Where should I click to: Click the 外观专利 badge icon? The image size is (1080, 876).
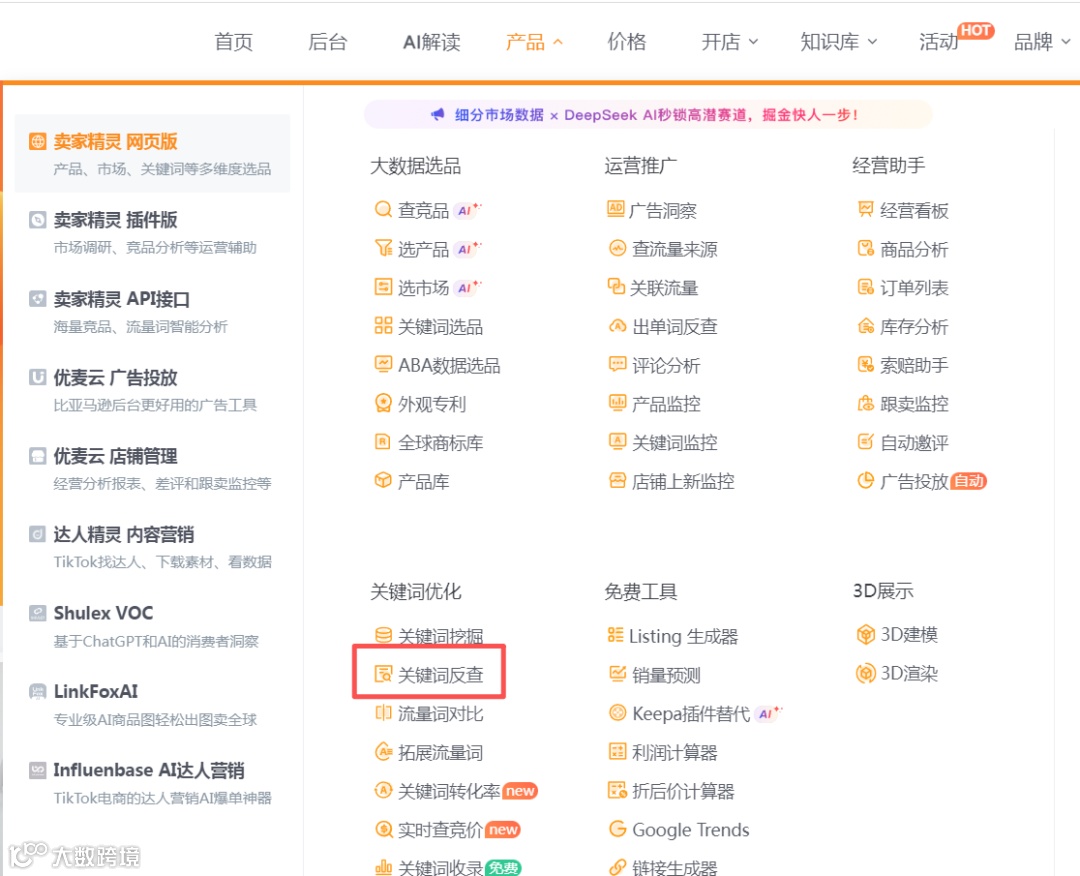(383, 403)
